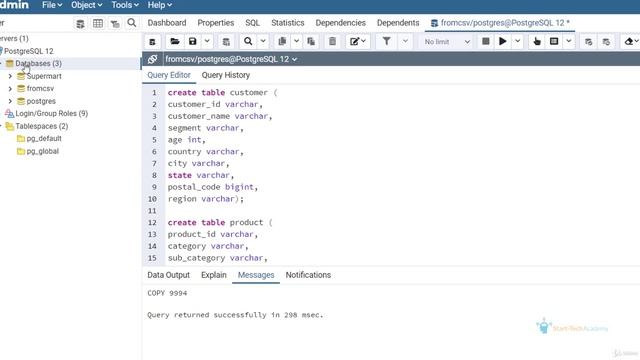This screenshot has width=640, height=360.
Task: Switch to the Dependents tab
Action: [398, 23]
